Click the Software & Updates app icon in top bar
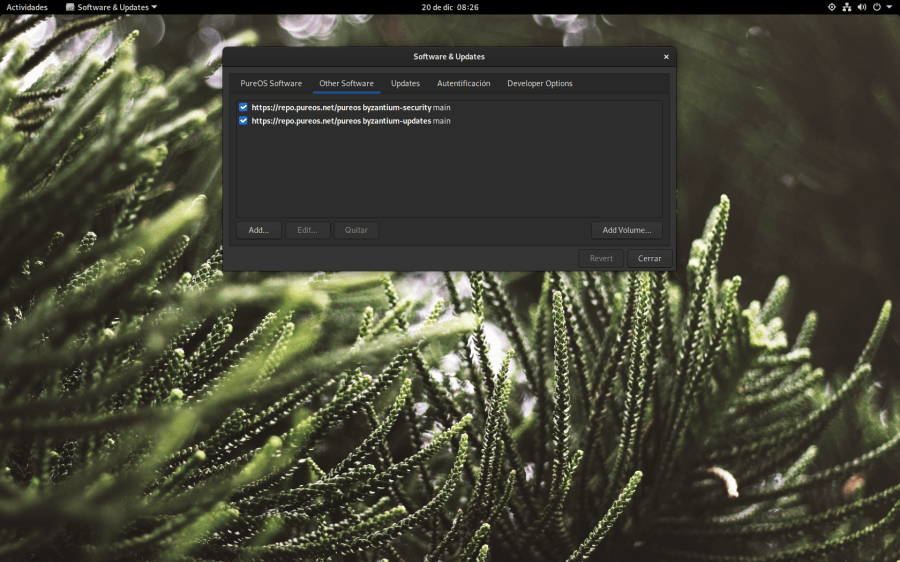Viewport: 900px width, 562px height. click(70, 7)
